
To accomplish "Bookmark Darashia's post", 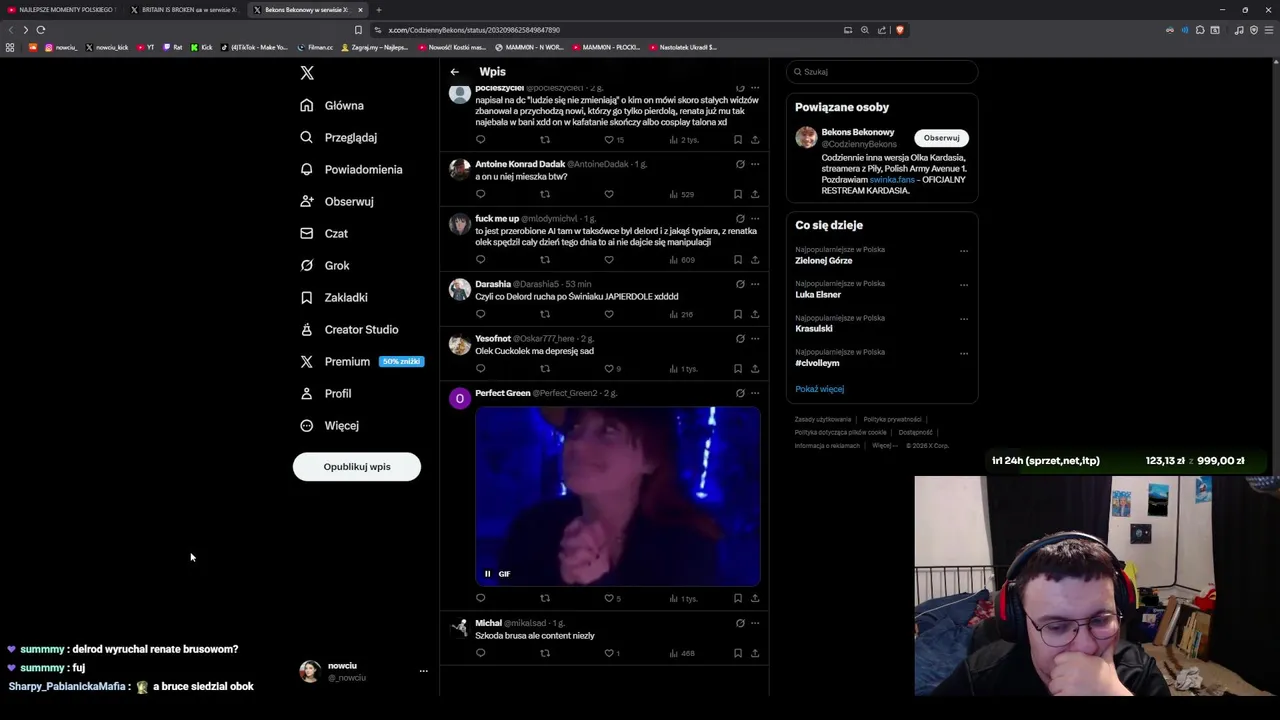I will [738, 314].
